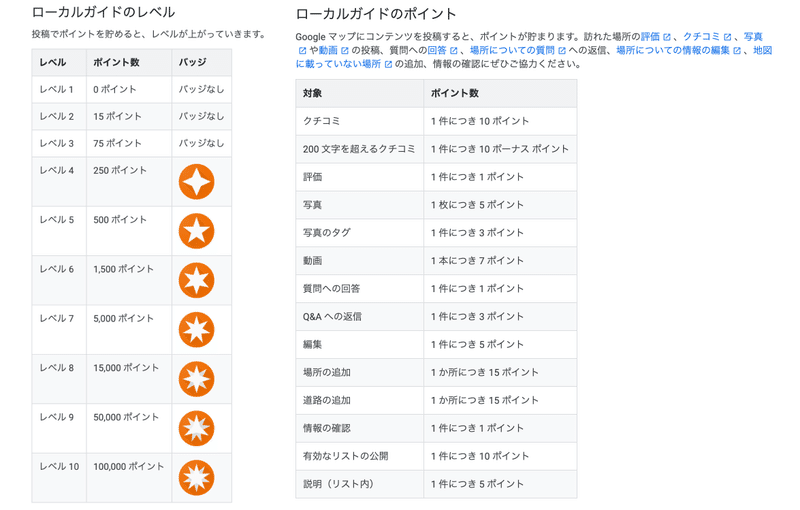Open the 動画 link
Viewport: 800px width, 510px height.
tap(329, 50)
